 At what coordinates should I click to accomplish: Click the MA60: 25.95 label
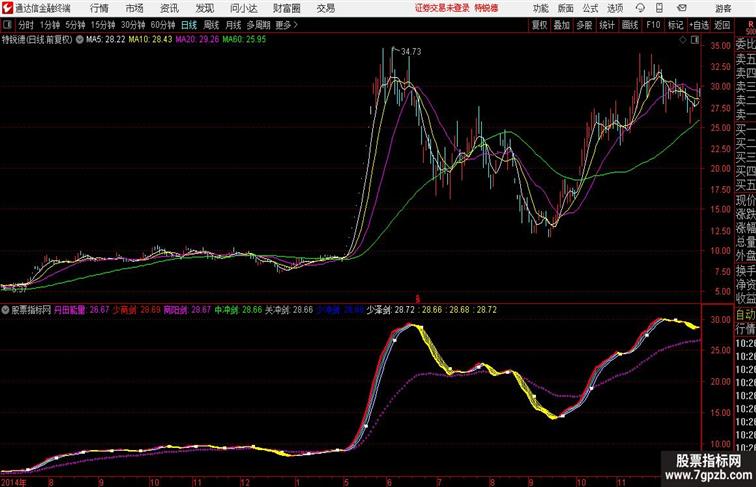pos(244,40)
